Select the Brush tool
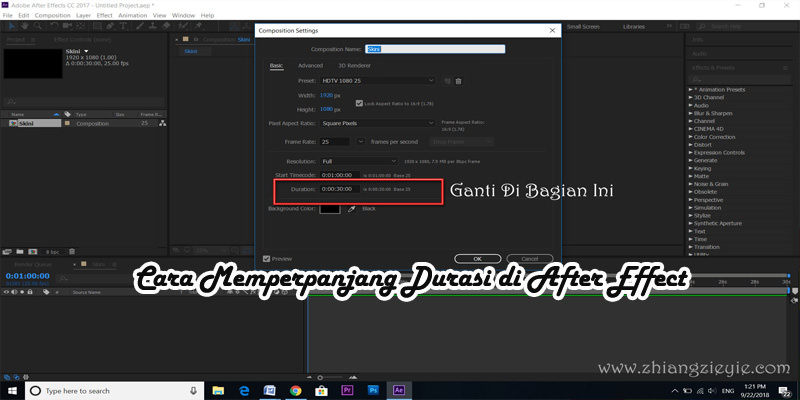 click(x=139, y=26)
